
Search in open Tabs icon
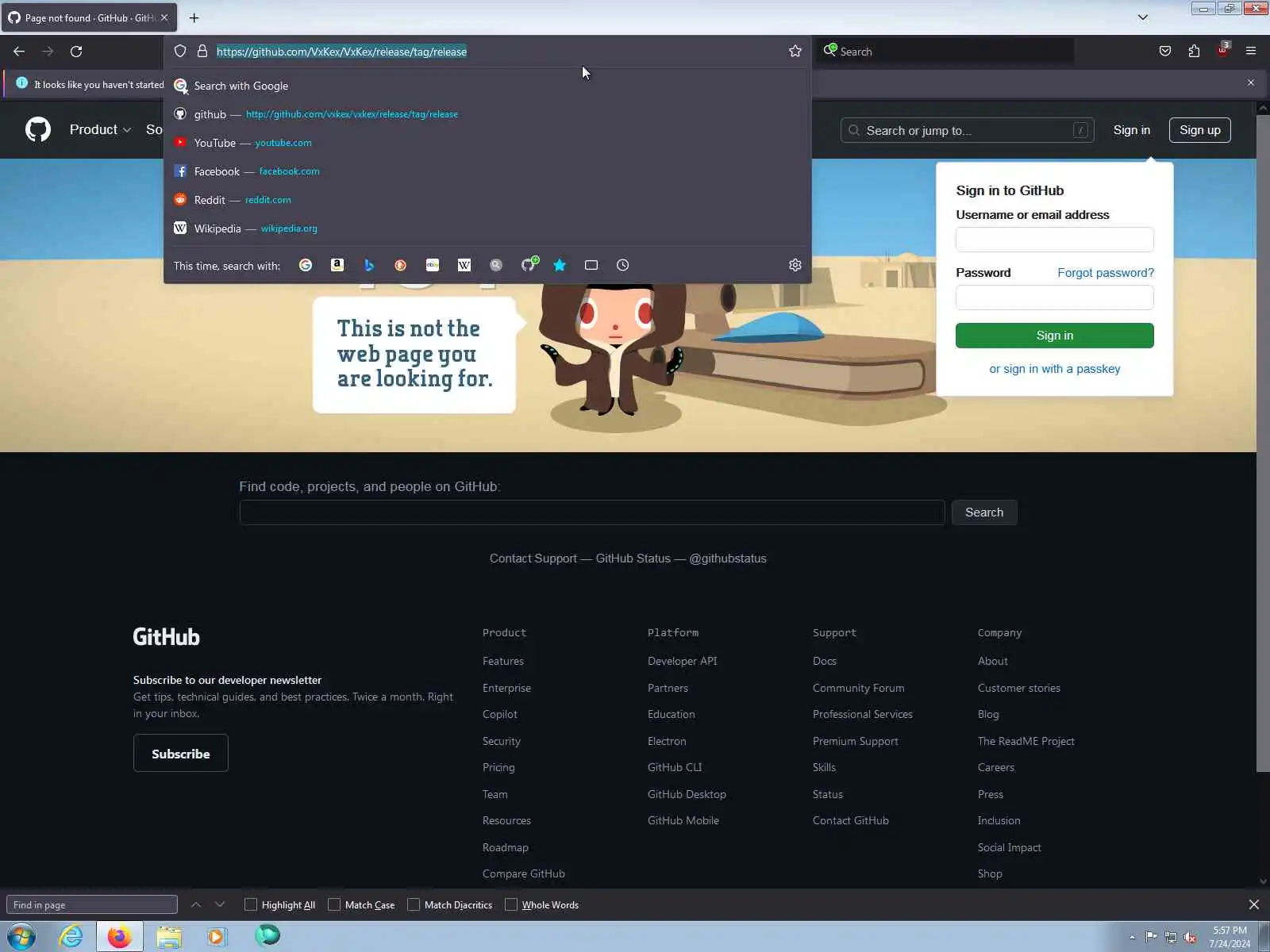pyautogui.click(x=591, y=265)
